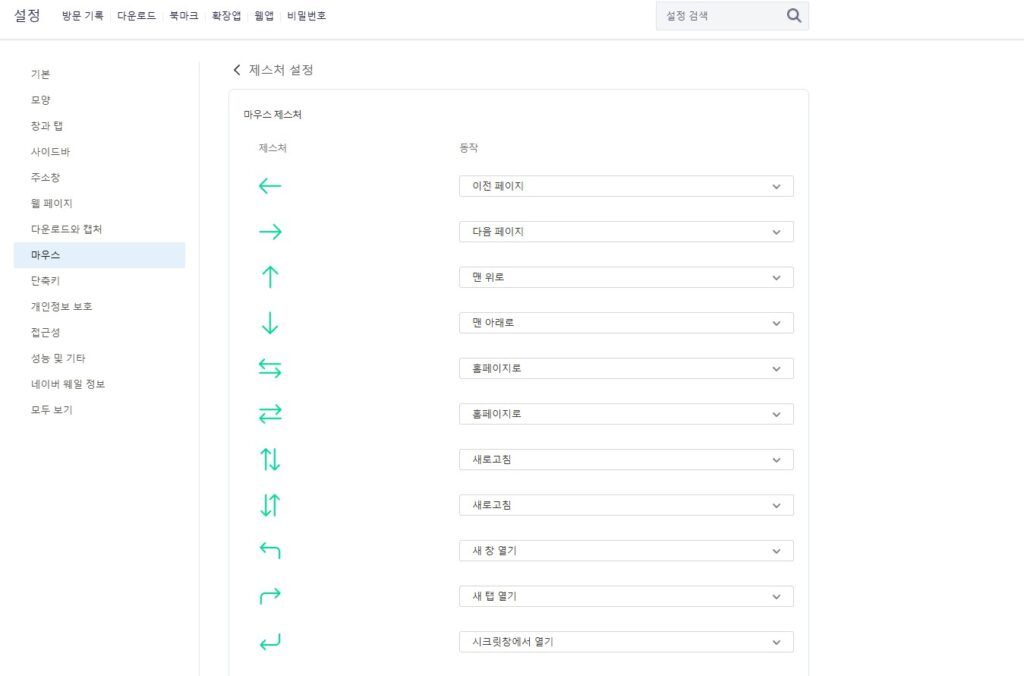Click the 제스처 설정 heading link
Screen dimensions: 1024x676
click(281, 70)
